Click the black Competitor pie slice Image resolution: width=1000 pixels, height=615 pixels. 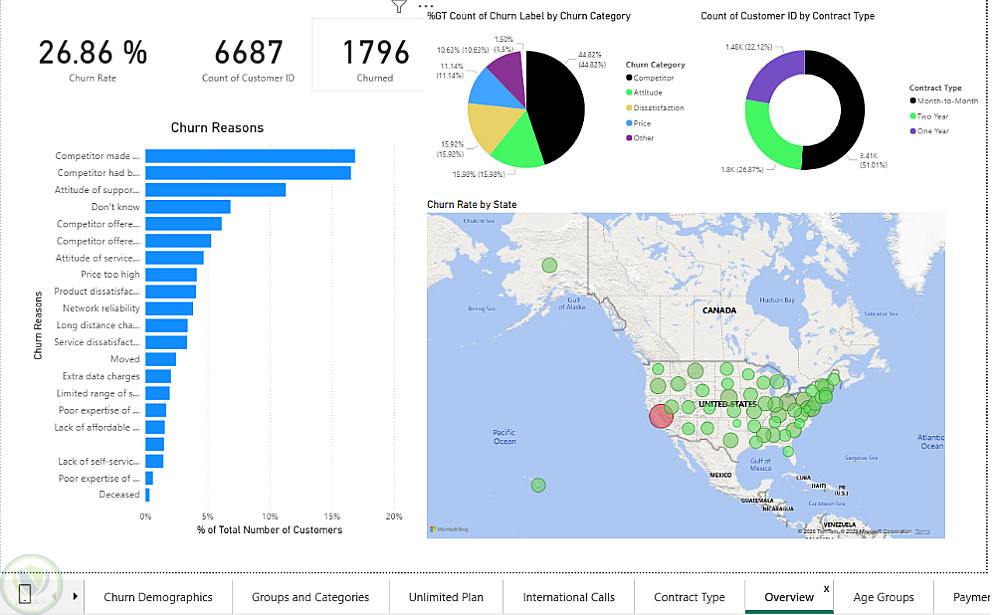(x=558, y=105)
